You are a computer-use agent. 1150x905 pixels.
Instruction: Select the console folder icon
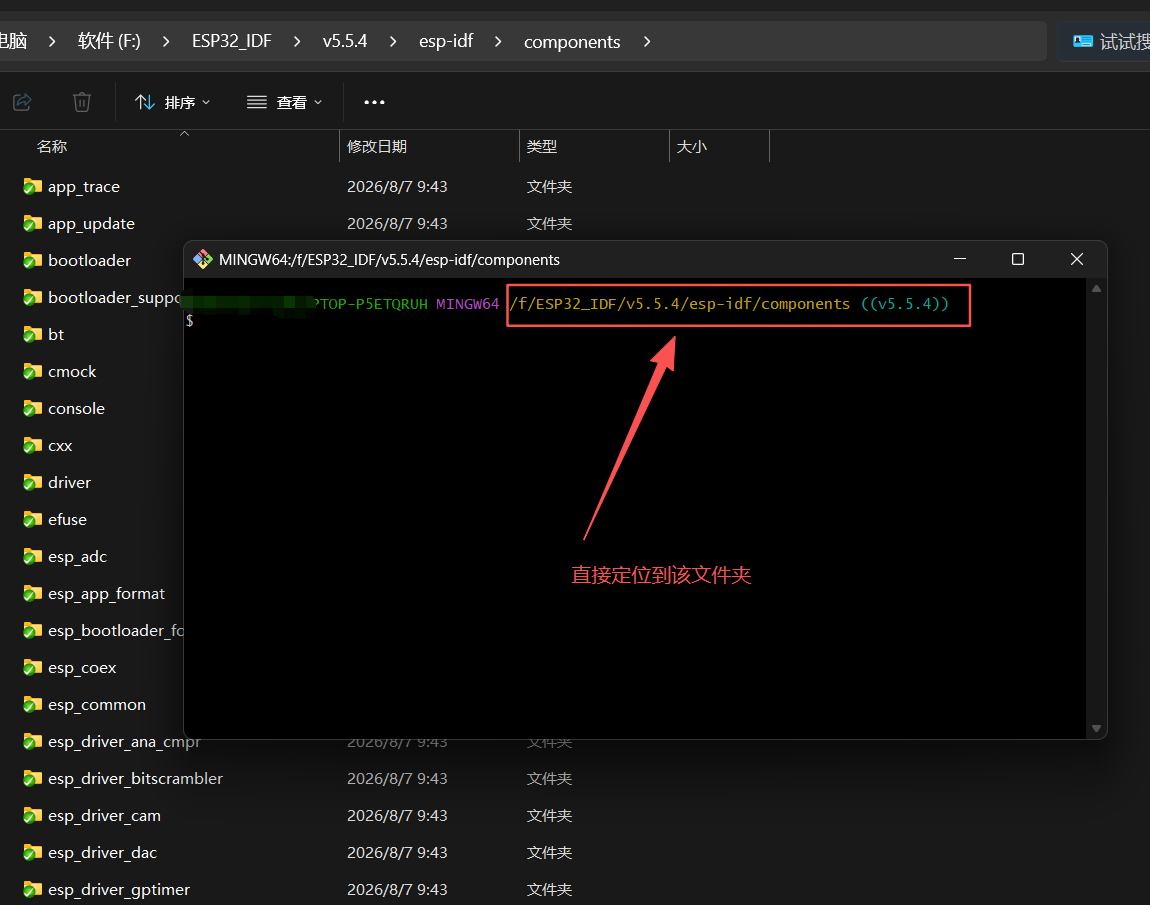[x=32, y=408]
